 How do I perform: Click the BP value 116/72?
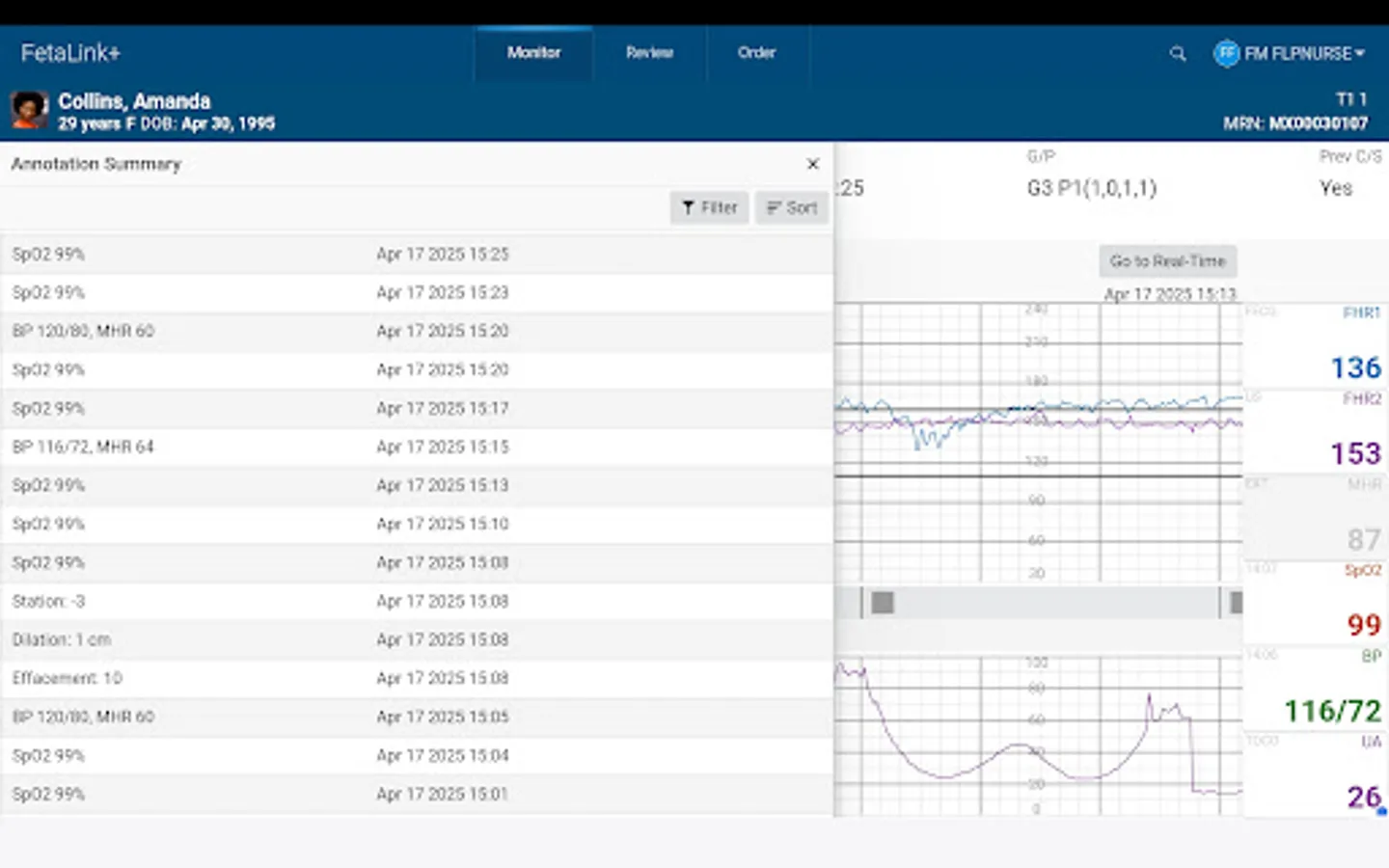point(1332,712)
